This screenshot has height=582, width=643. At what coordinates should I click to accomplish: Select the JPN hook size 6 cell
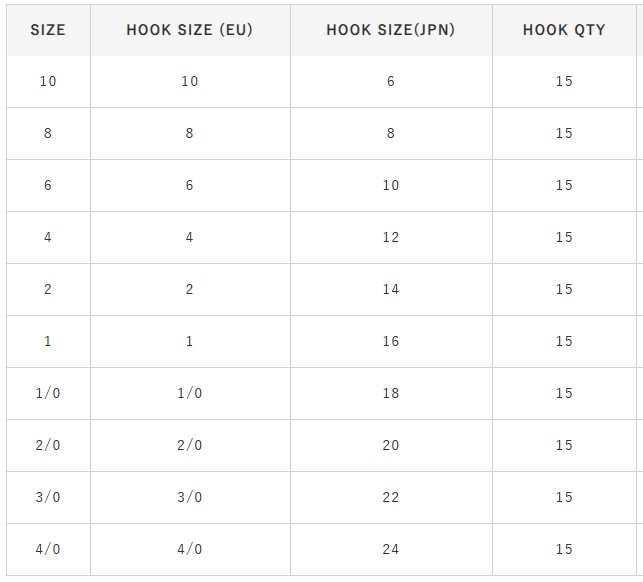click(391, 81)
